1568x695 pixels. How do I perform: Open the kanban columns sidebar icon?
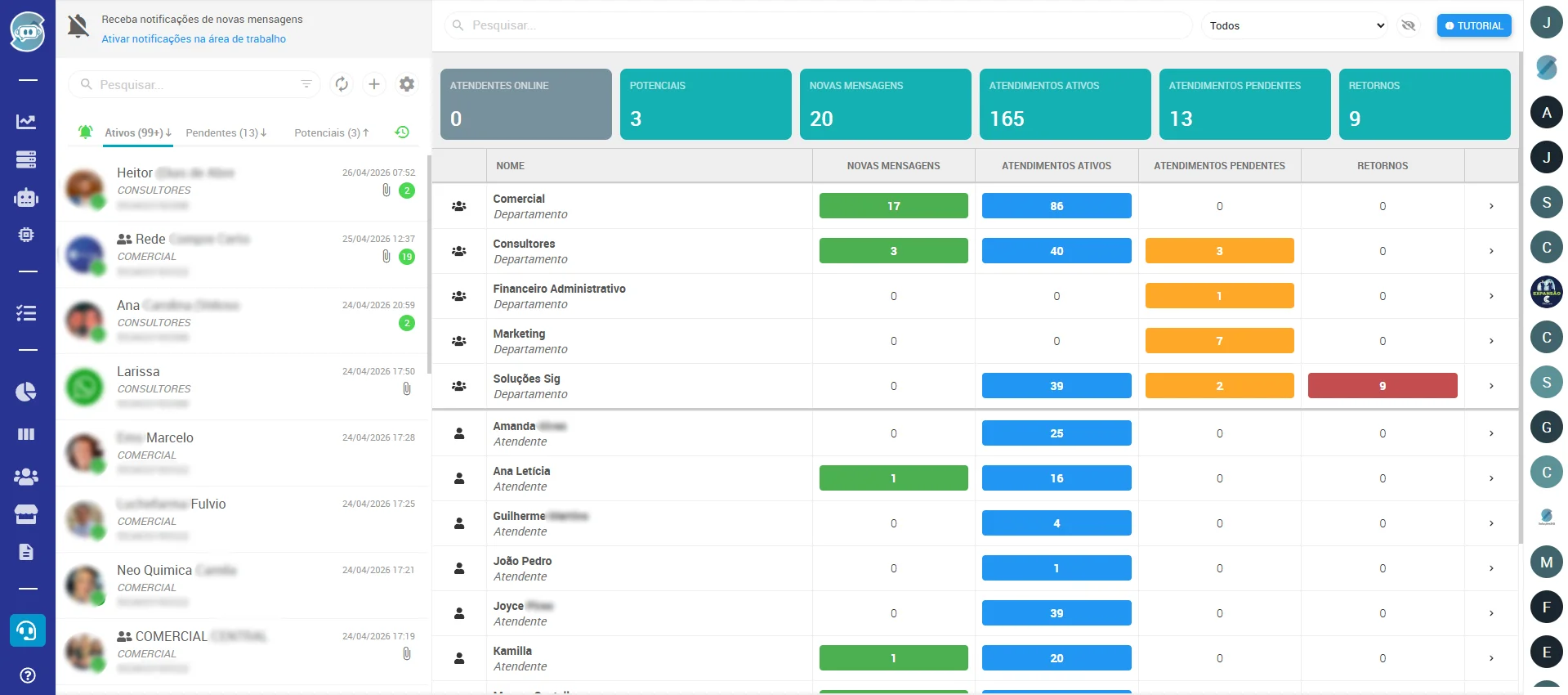coord(26,434)
